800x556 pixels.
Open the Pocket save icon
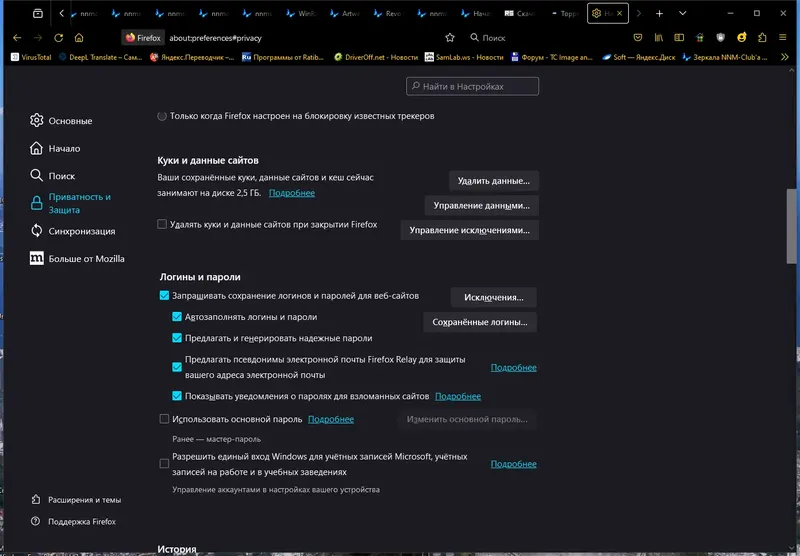point(638,38)
